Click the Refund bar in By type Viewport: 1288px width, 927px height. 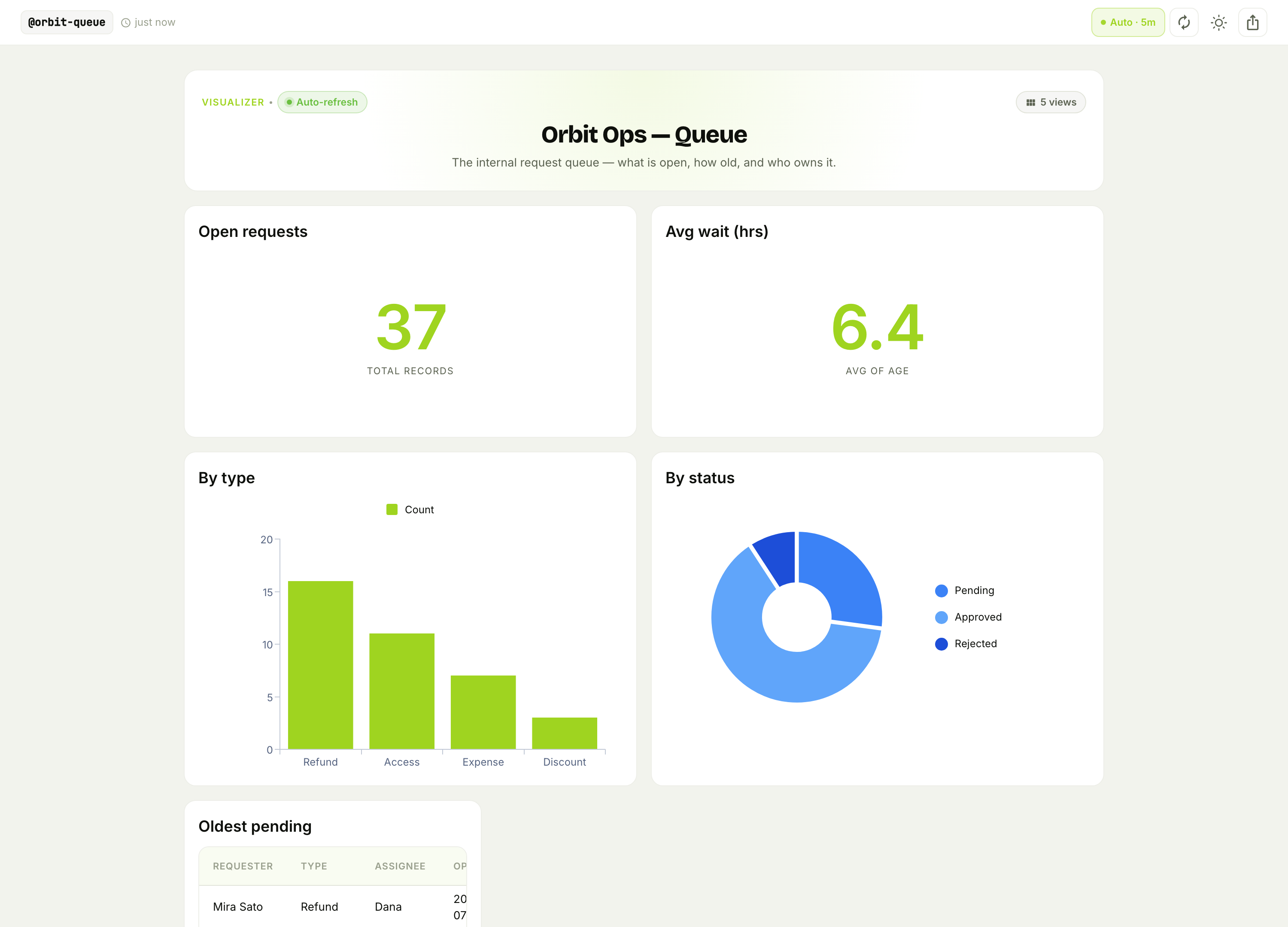(320, 665)
